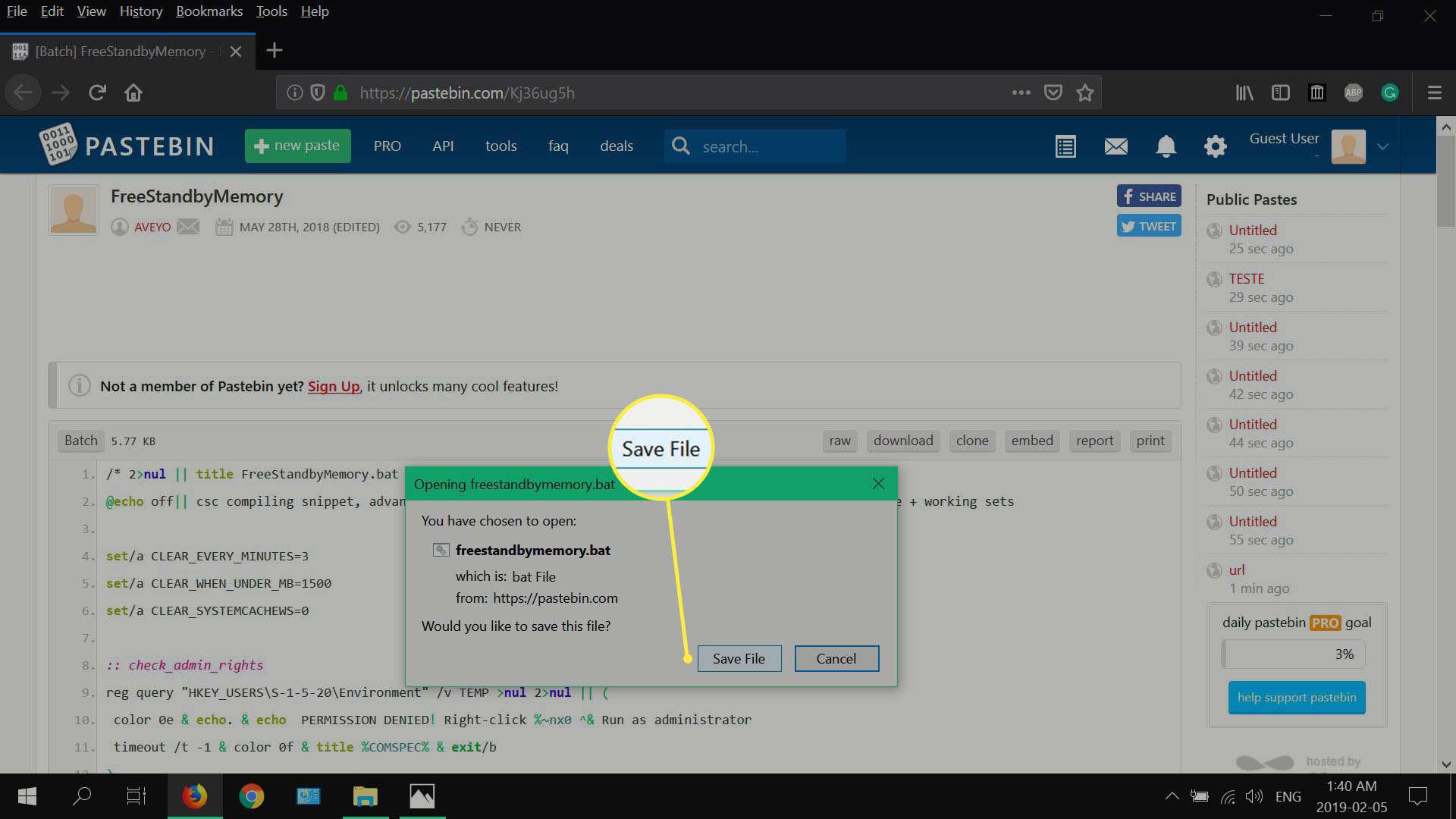The height and width of the screenshot is (819, 1456).
Task: Click the daily PRO goal progress bar
Action: pos(1293,654)
